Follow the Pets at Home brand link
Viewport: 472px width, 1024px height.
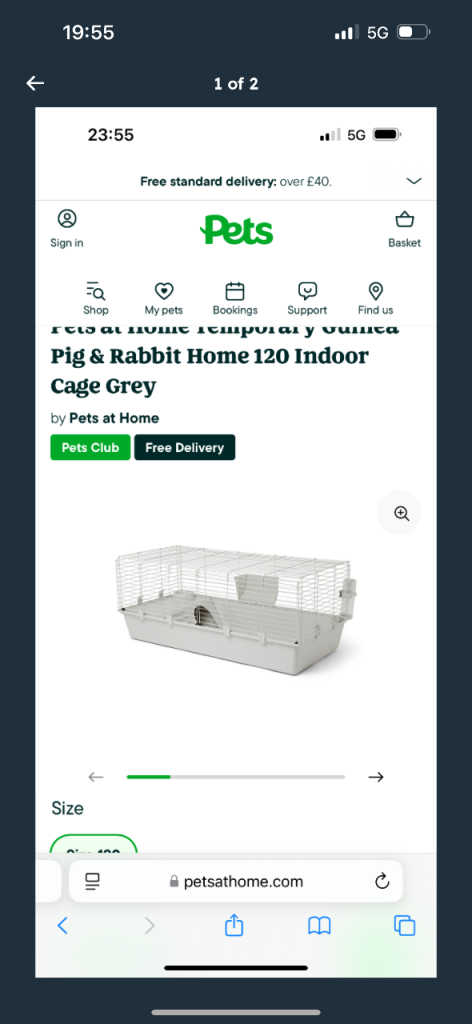click(x=114, y=418)
